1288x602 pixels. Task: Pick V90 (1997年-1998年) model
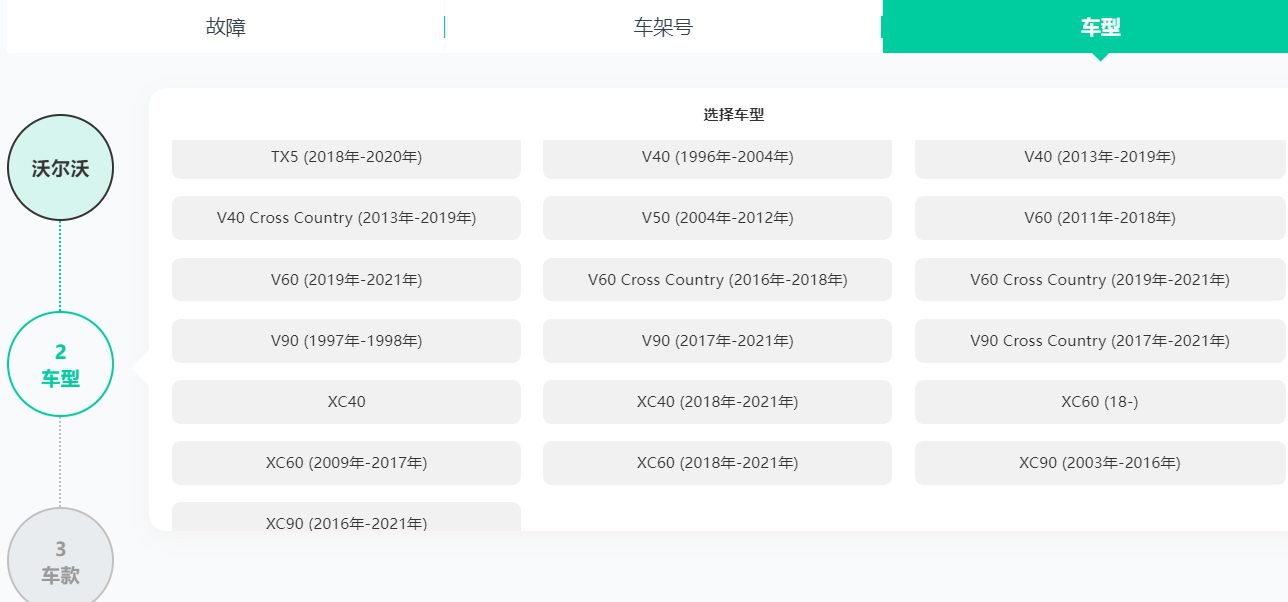click(346, 340)
